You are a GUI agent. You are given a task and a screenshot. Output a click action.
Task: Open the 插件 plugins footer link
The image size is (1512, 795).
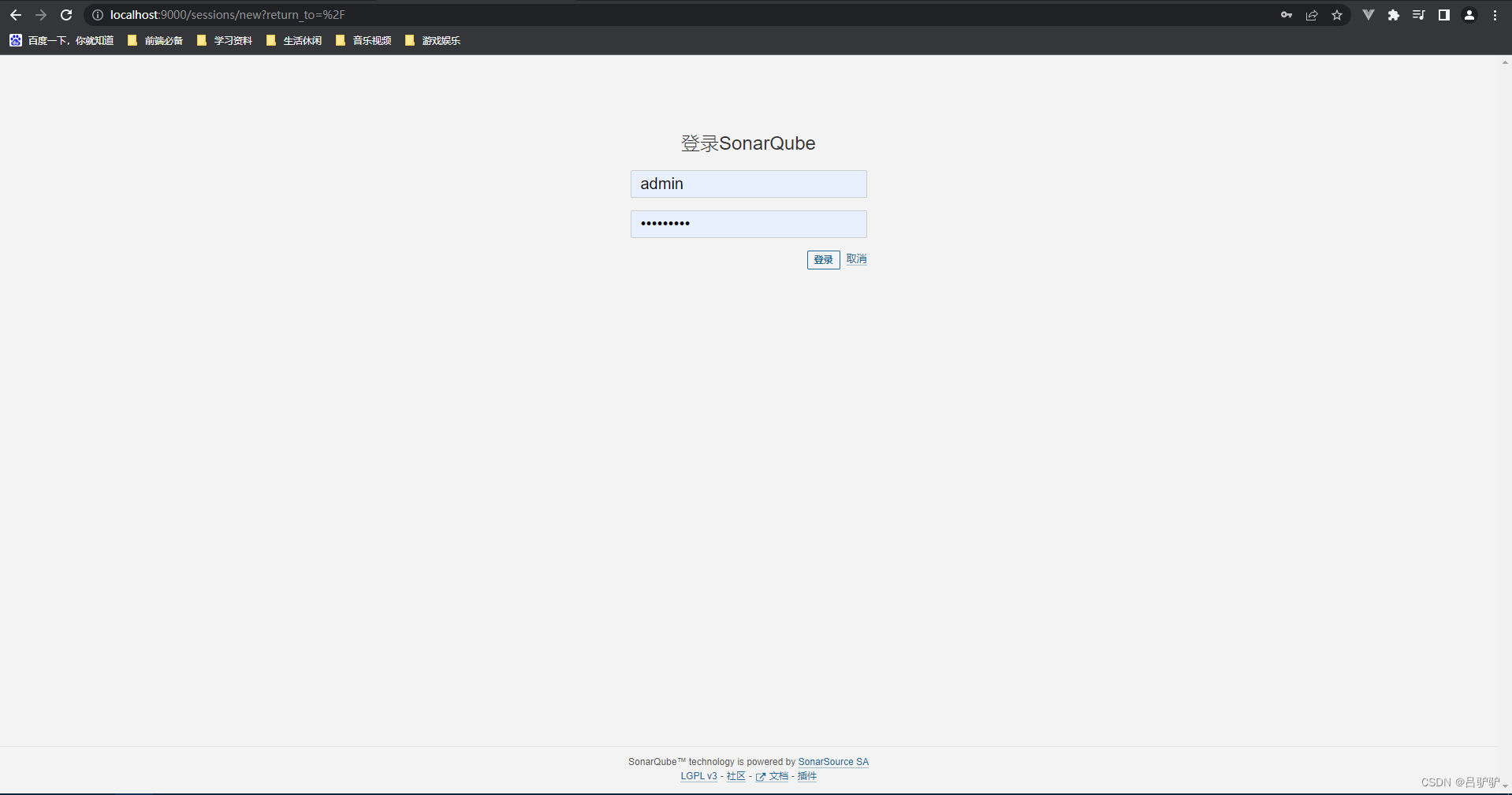[x=806, y=776]
